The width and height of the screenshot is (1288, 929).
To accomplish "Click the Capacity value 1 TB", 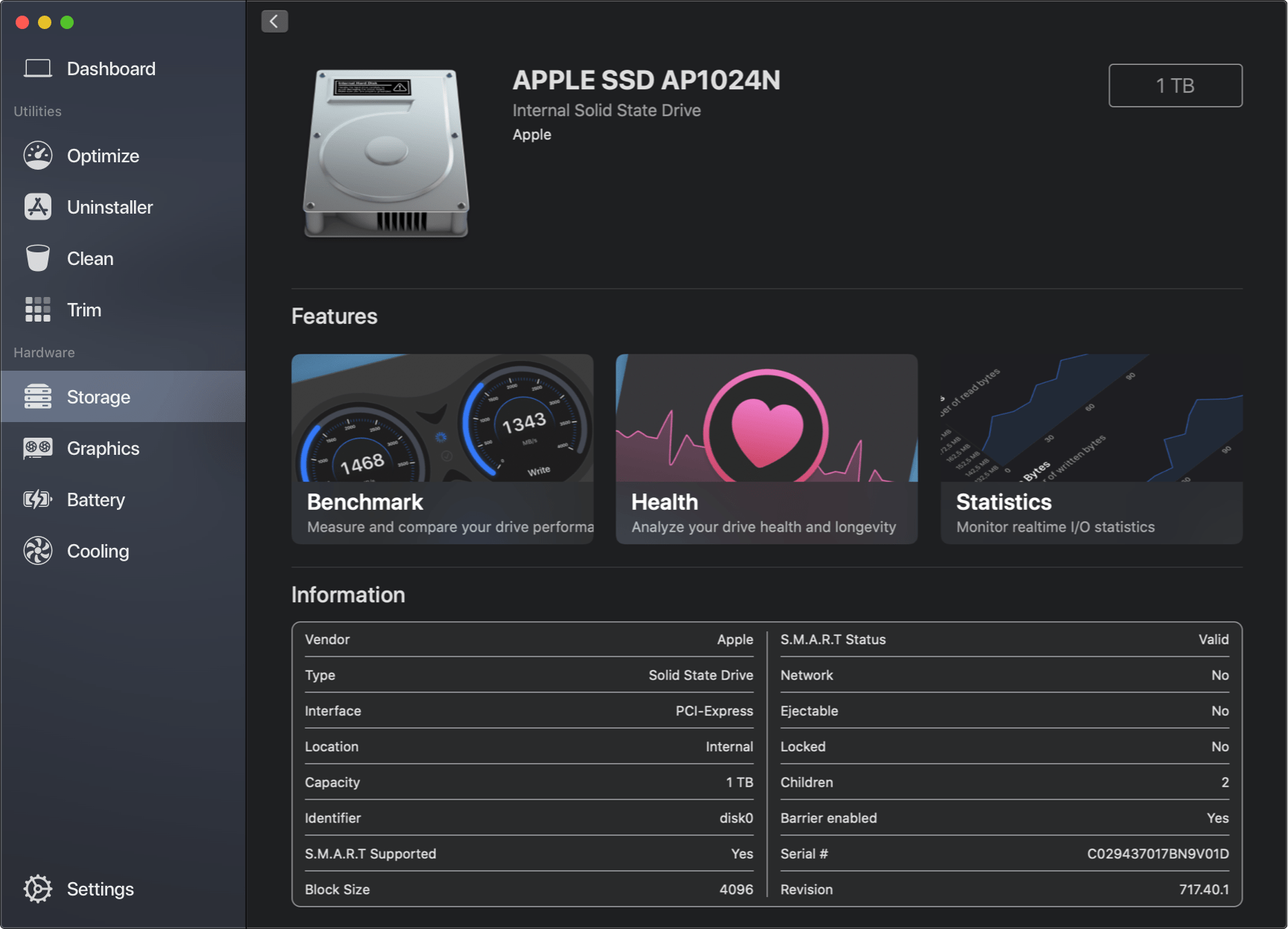I will coord(739,782).
